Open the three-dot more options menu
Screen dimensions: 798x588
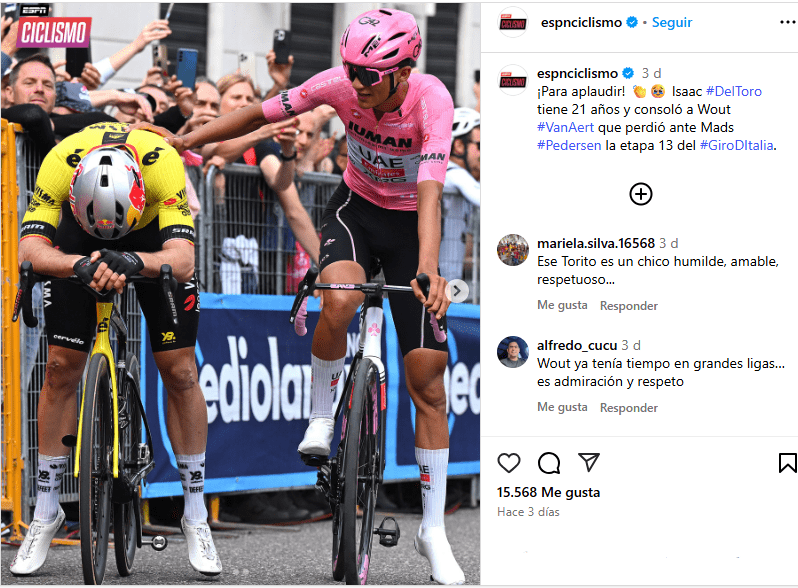(x=788, y=22)
